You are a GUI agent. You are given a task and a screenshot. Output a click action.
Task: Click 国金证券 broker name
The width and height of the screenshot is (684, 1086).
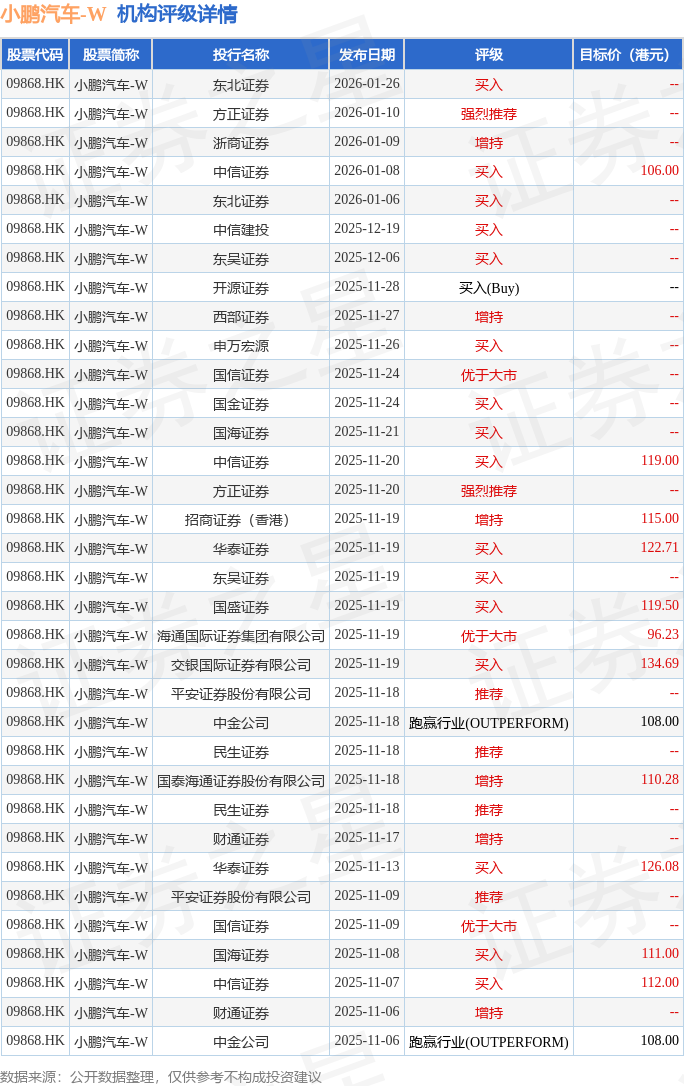point(241,404)
